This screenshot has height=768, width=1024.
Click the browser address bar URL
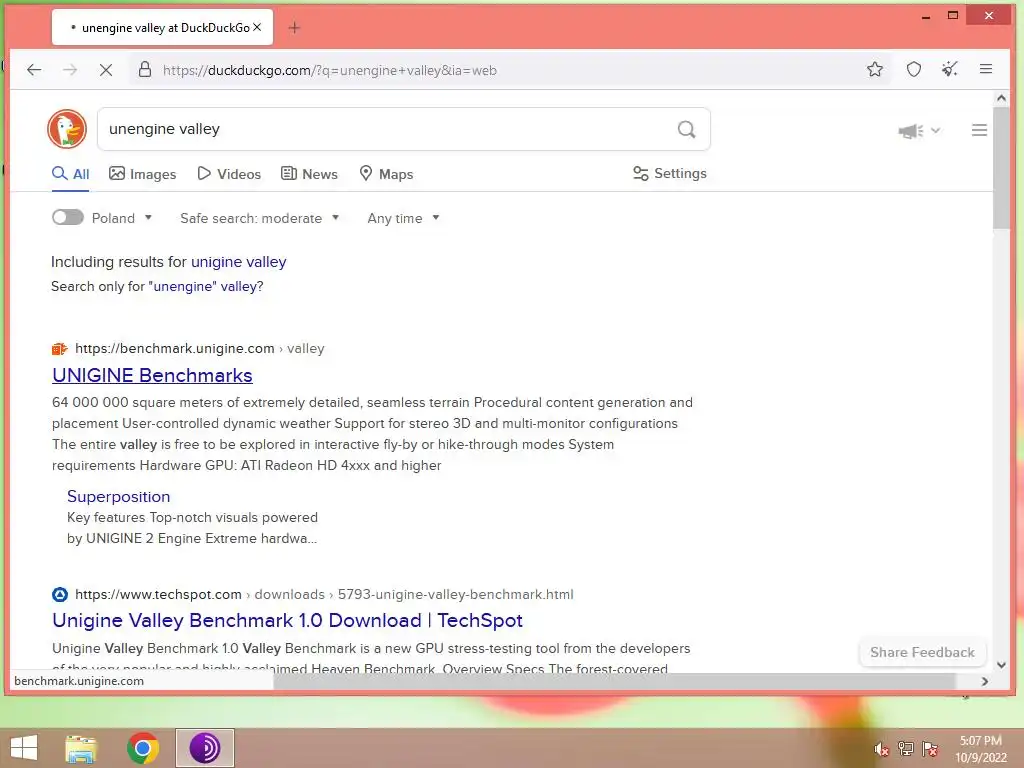click(330, 70)
